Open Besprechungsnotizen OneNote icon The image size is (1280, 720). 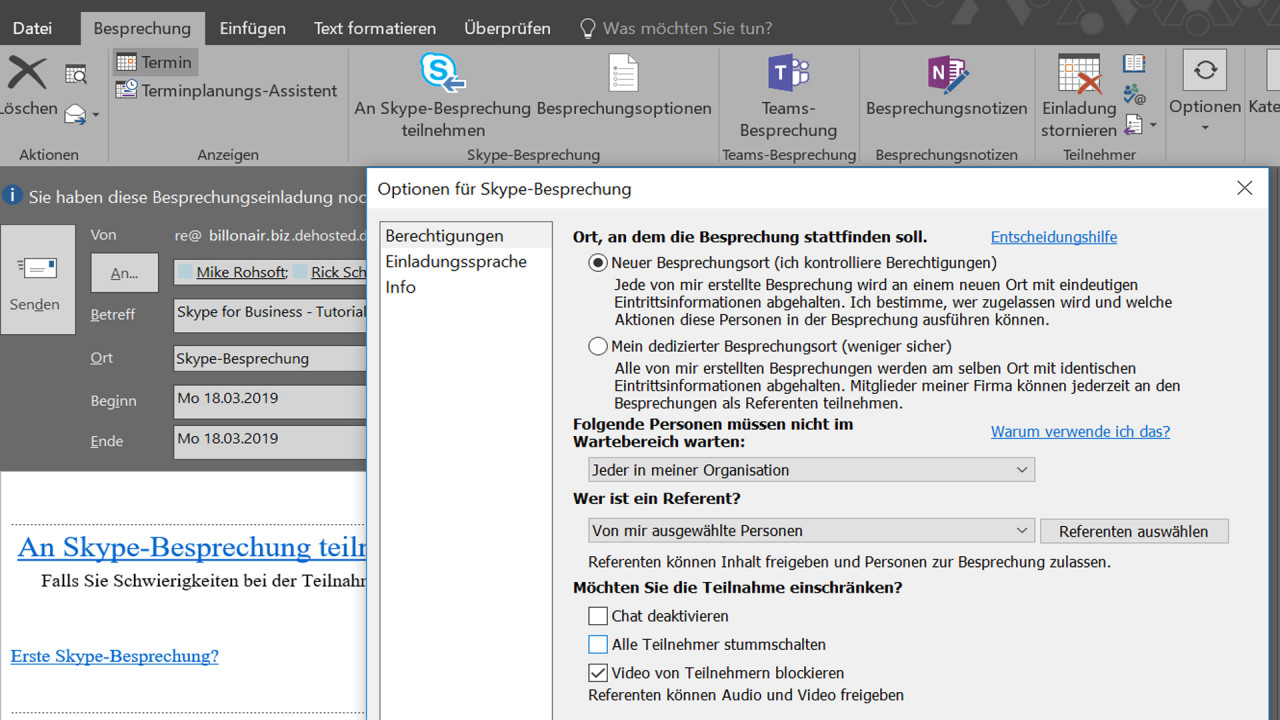click(x=946, y=74)
